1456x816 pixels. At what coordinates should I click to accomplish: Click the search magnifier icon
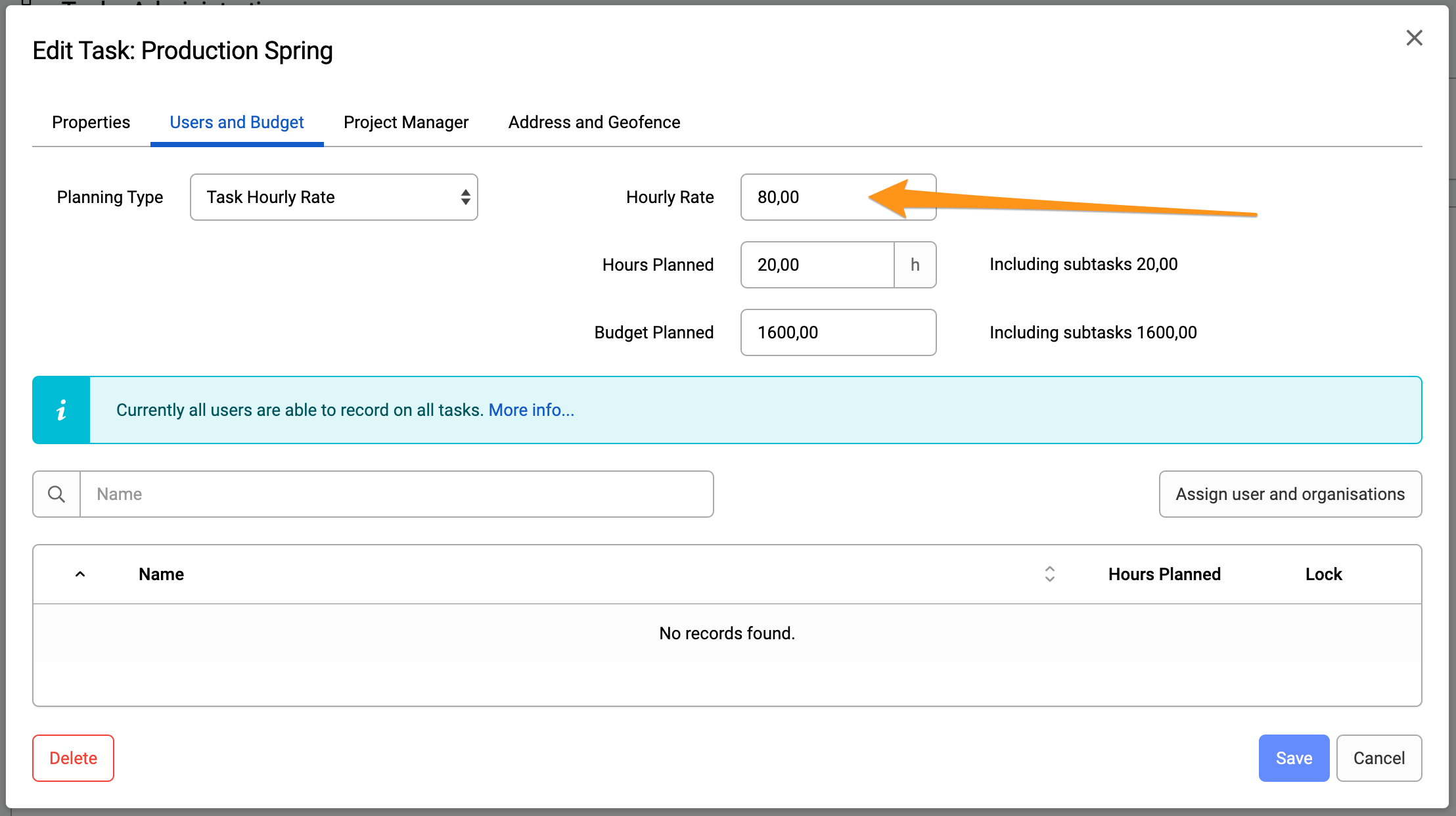pos(57,494)
